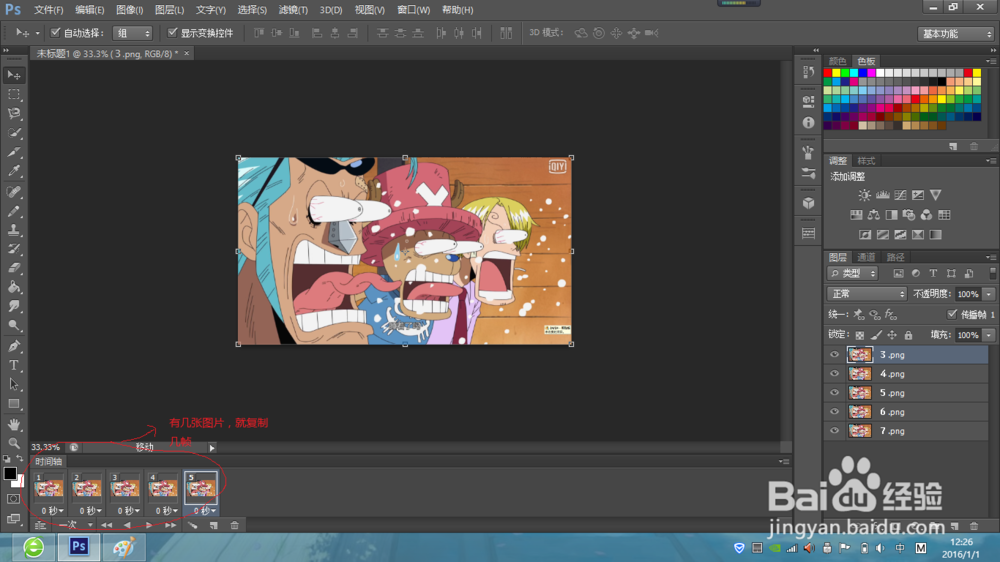Delete the selected timeline frame

pos(235,525)
